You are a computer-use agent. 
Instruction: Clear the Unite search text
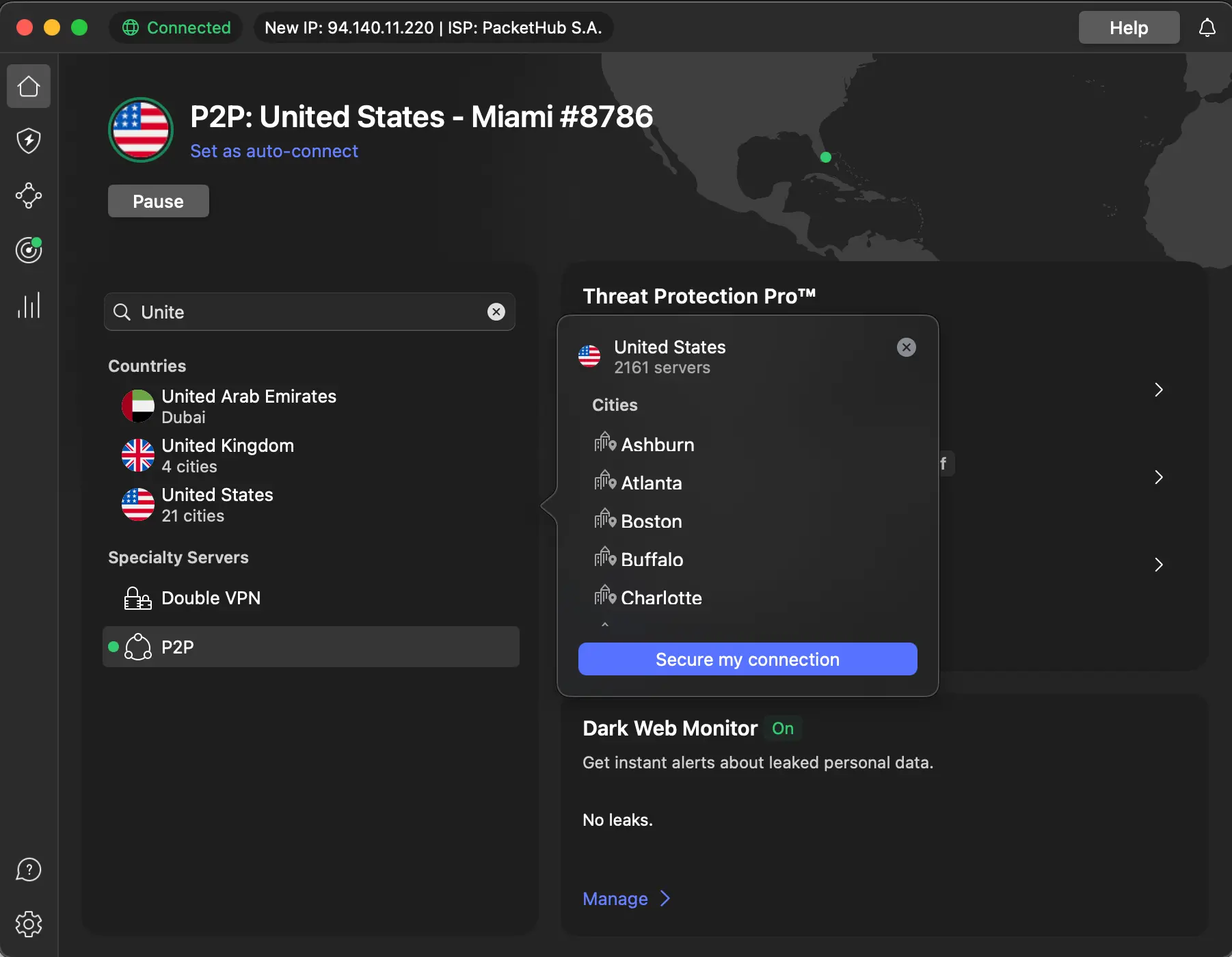[x=496, y=312]
